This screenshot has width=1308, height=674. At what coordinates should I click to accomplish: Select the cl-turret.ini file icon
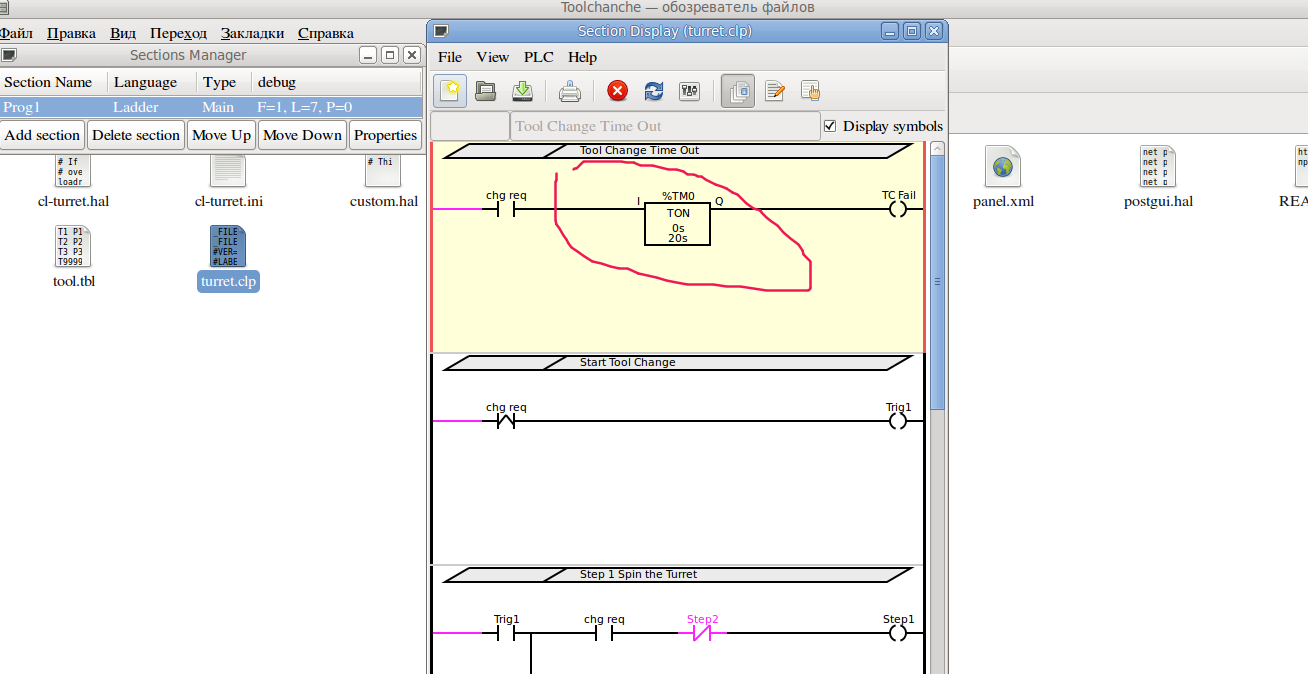(x=228, y=170)
